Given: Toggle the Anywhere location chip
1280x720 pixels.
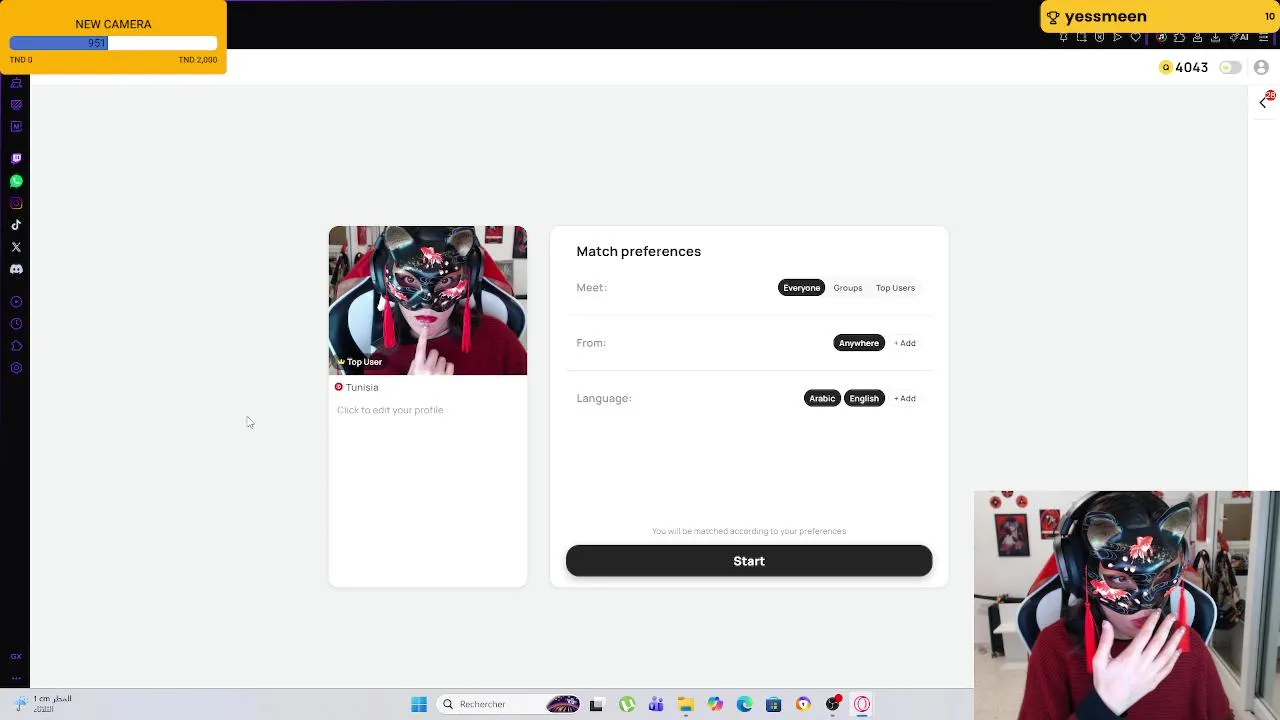Looking at the screenshot, I should [859, 343].
